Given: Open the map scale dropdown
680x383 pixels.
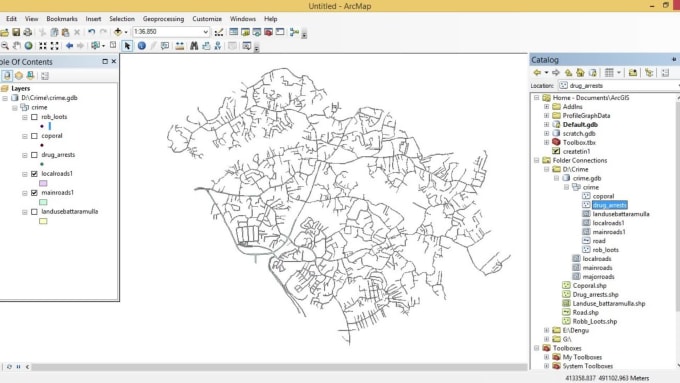Looking at the screenshot, I should (x=206, y=32).
